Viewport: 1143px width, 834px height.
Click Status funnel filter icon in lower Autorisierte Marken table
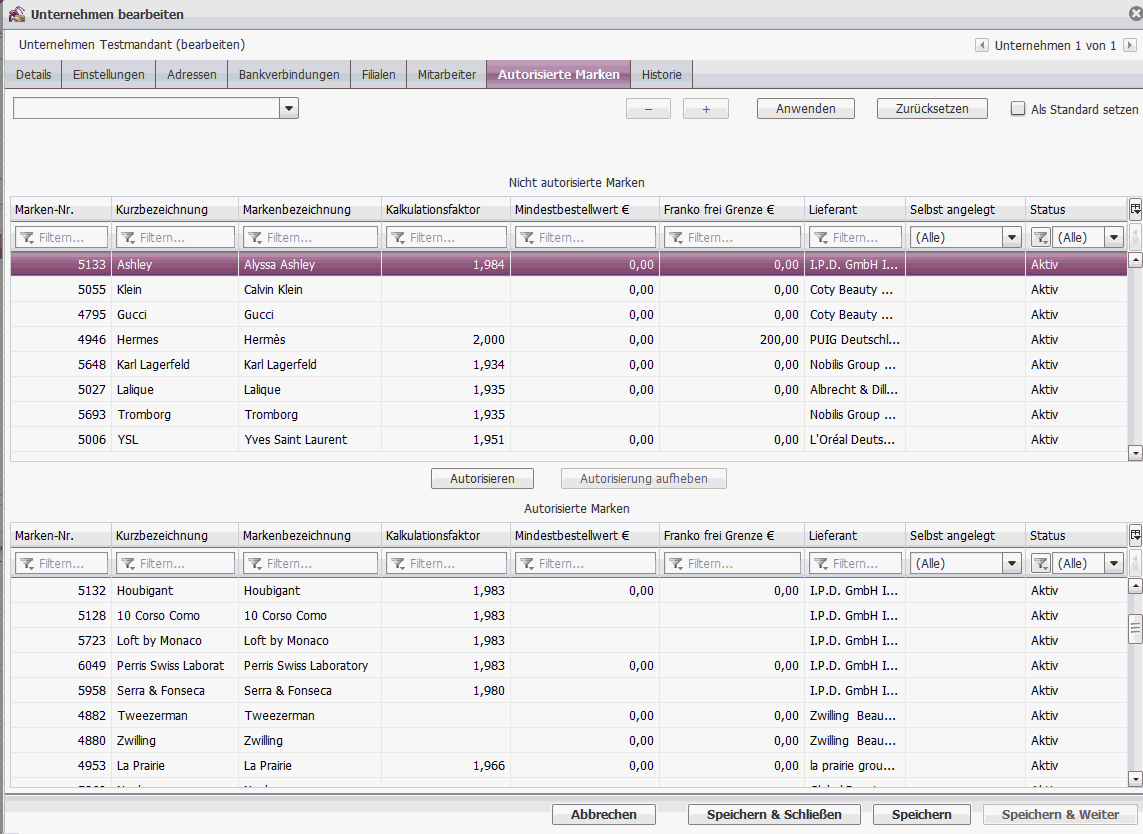point(1041,564)
